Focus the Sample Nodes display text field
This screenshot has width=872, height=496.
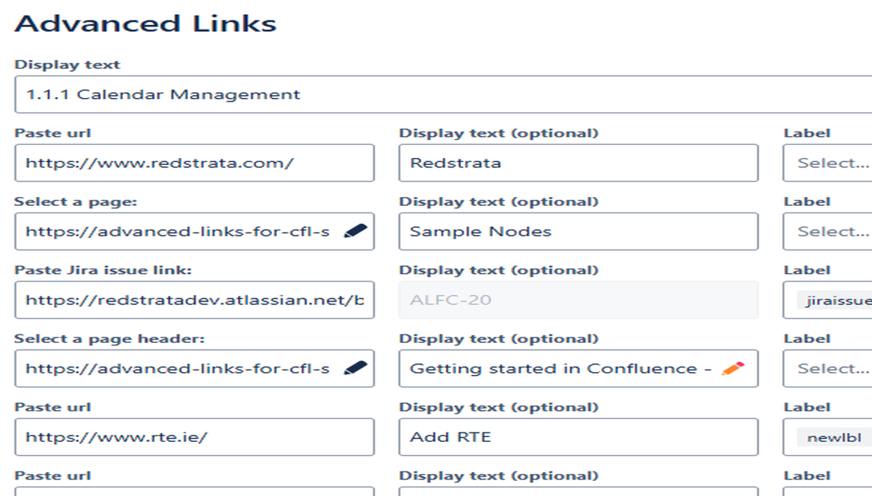pyautogui.click(x=578, y=231)
